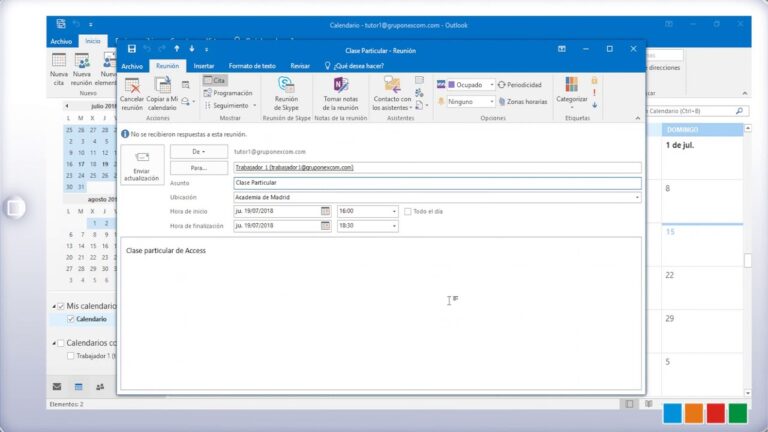The image size is (768, 432).
Task: Enable the Todo el día checkbox
Action: coord(408,212)
